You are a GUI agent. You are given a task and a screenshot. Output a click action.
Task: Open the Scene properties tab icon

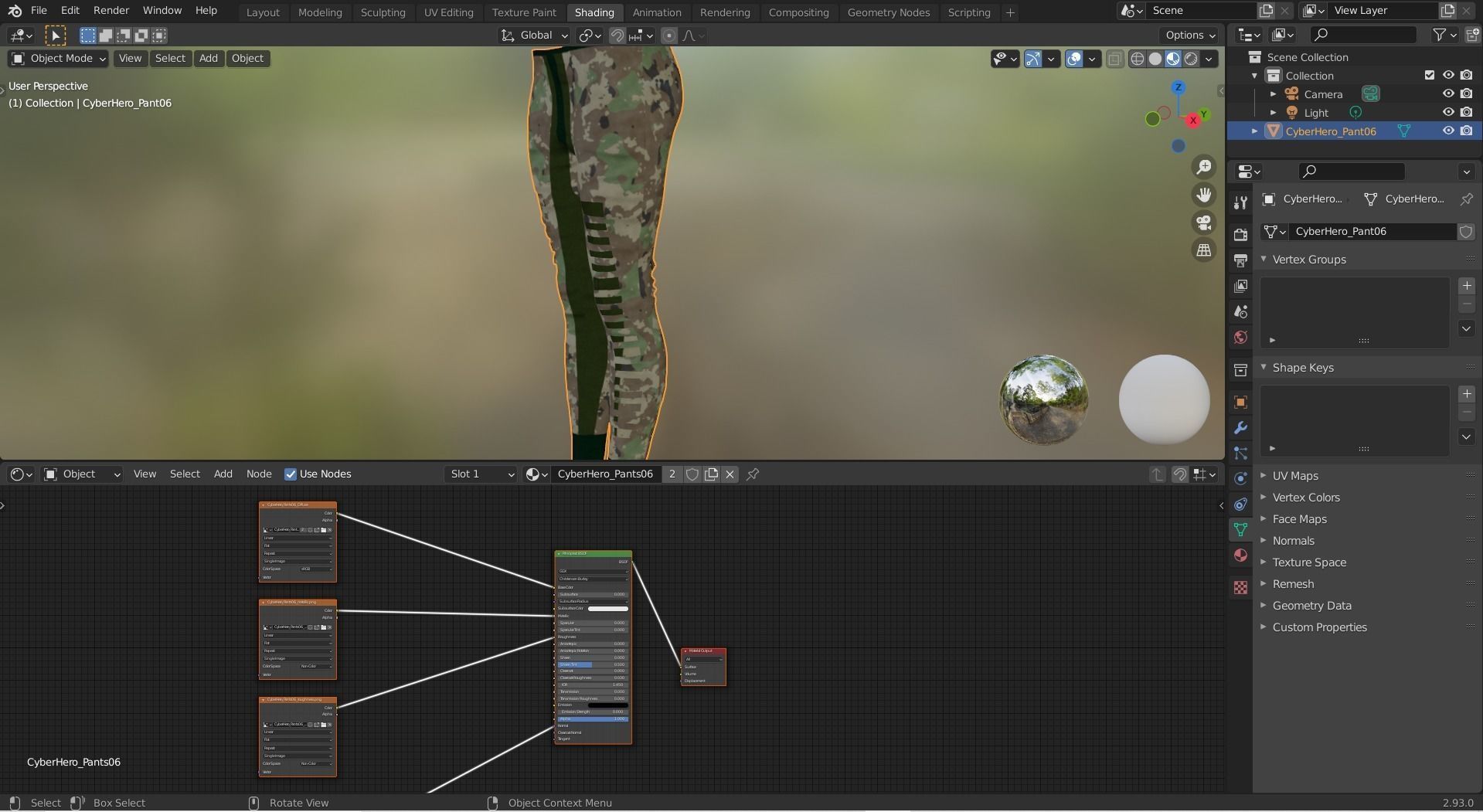pyautogui.click(x=1240, y=311)
